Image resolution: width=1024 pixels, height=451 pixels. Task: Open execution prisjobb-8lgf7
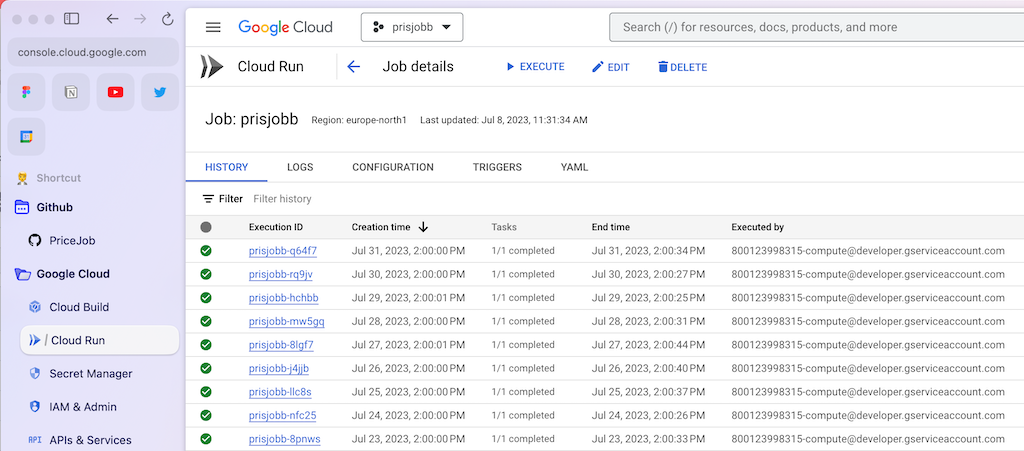[281, 345]
